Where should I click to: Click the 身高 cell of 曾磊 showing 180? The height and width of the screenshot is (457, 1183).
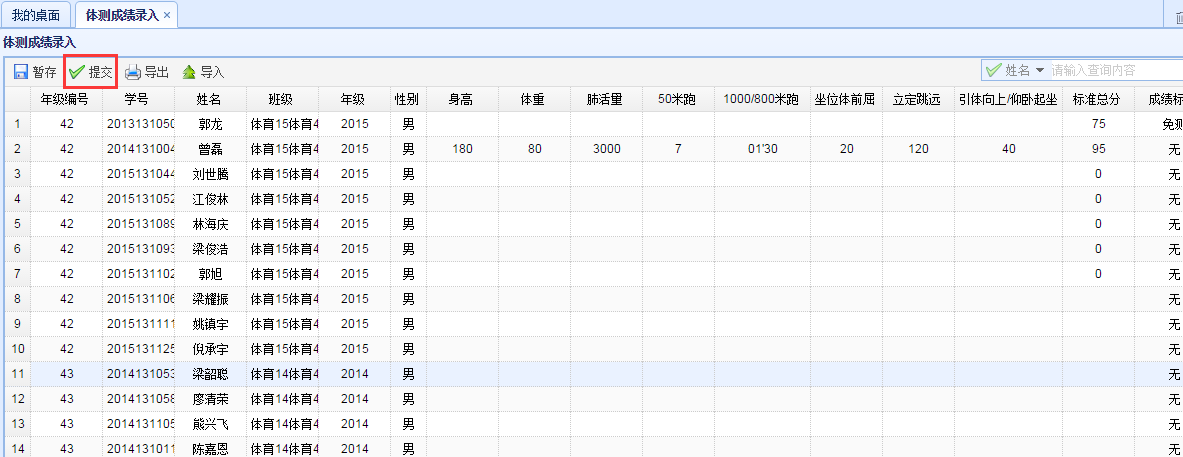click(462, 149)
